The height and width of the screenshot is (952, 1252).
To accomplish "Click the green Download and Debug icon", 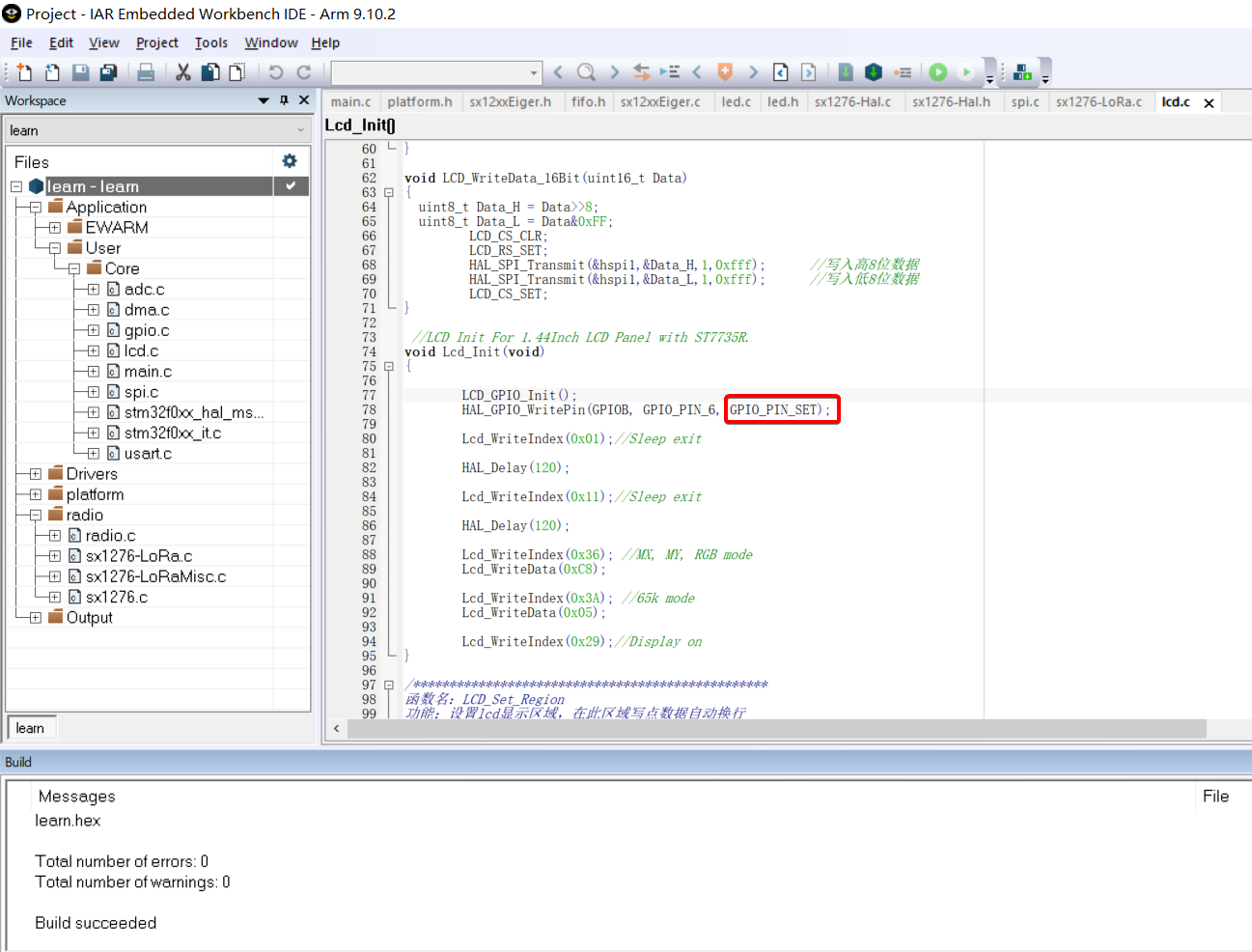I will [937, 72].
